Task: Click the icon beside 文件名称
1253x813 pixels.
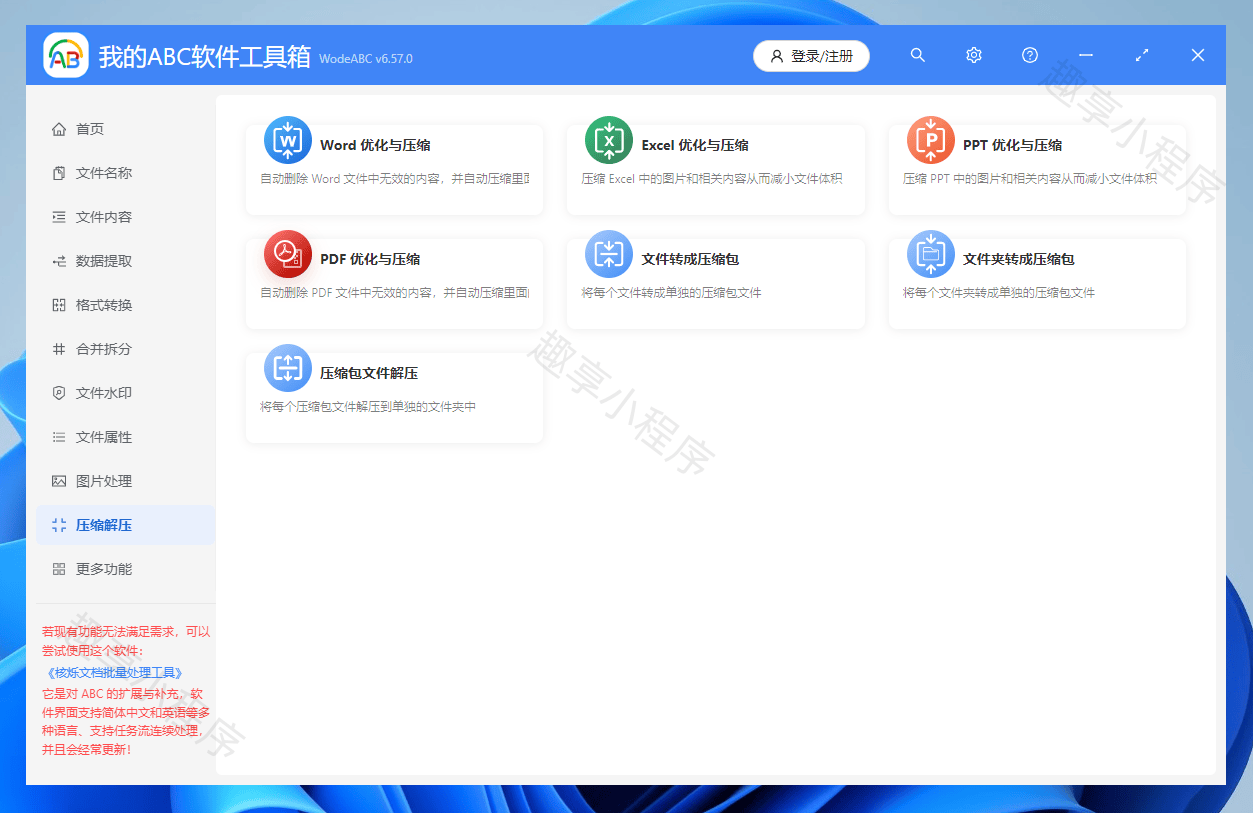Action: pos(59,173)
